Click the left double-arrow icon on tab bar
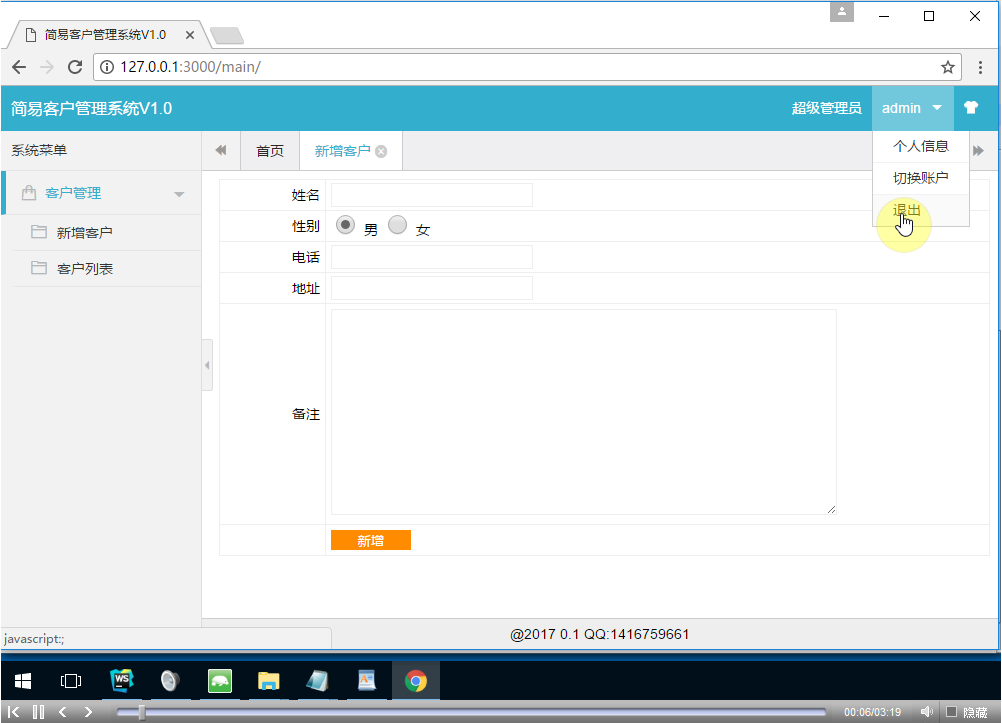1002x723 pixels. (220, 150)
